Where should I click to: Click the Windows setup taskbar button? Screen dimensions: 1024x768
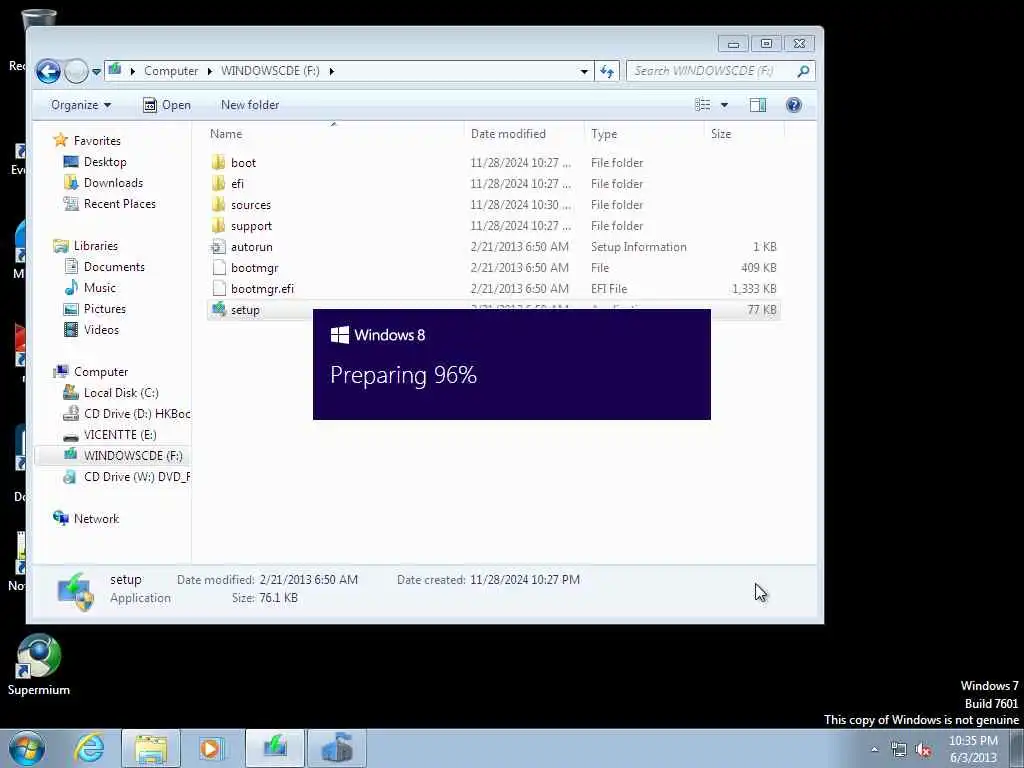(x=275, y=748)
